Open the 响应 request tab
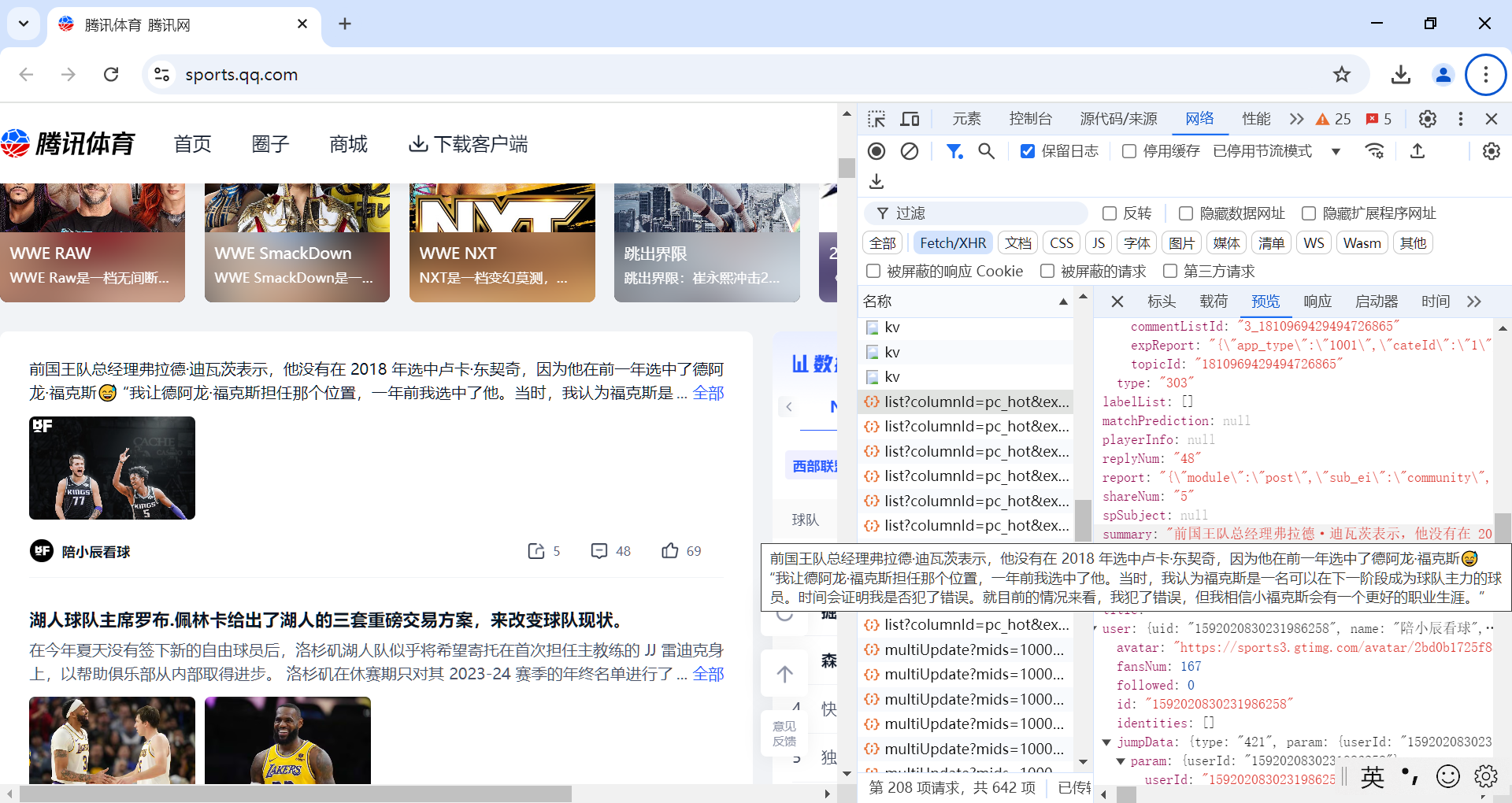Viewport: 1512px width, 803px height. 1317,302
